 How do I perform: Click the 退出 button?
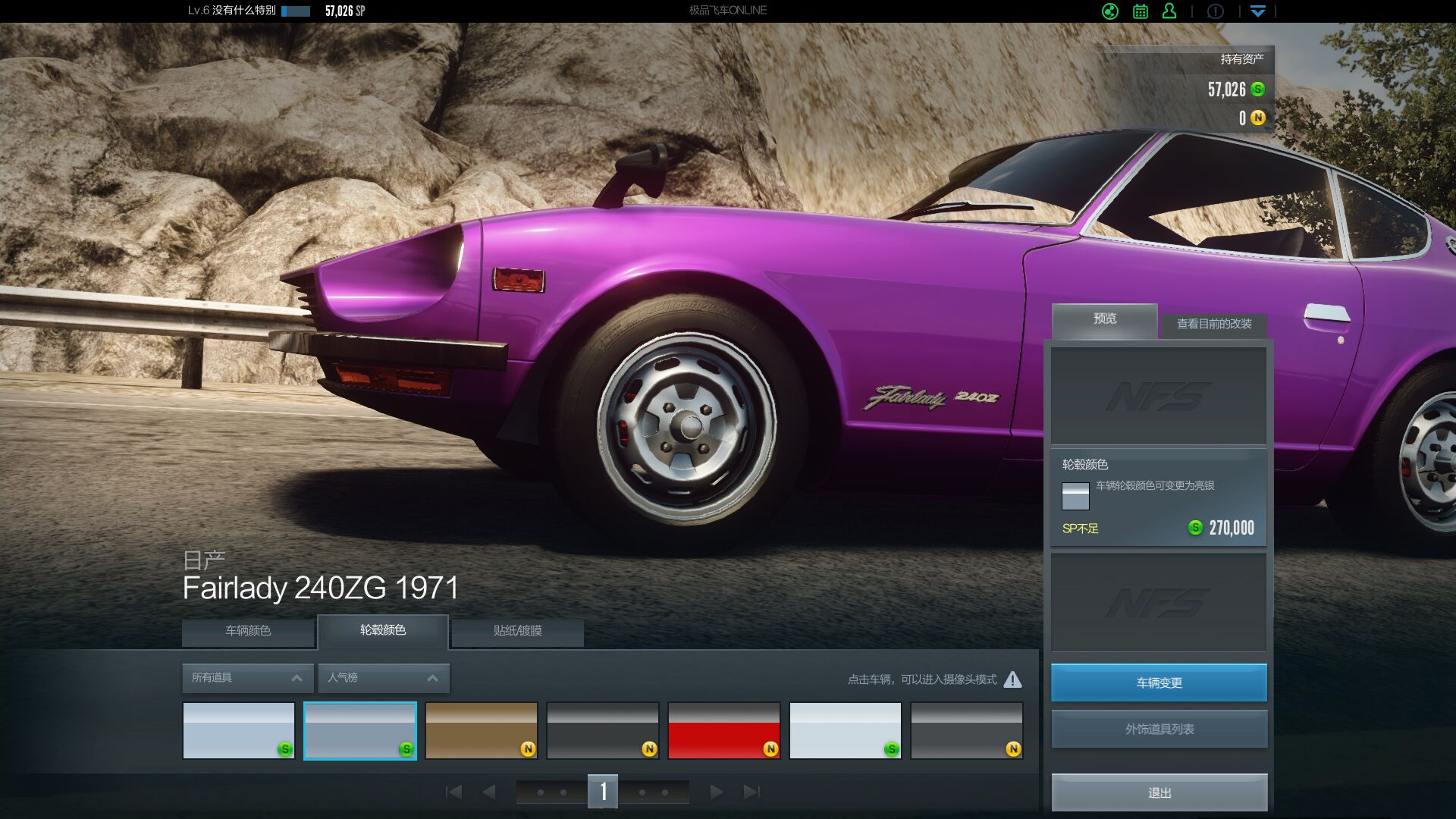click(x=1159, y=793)
